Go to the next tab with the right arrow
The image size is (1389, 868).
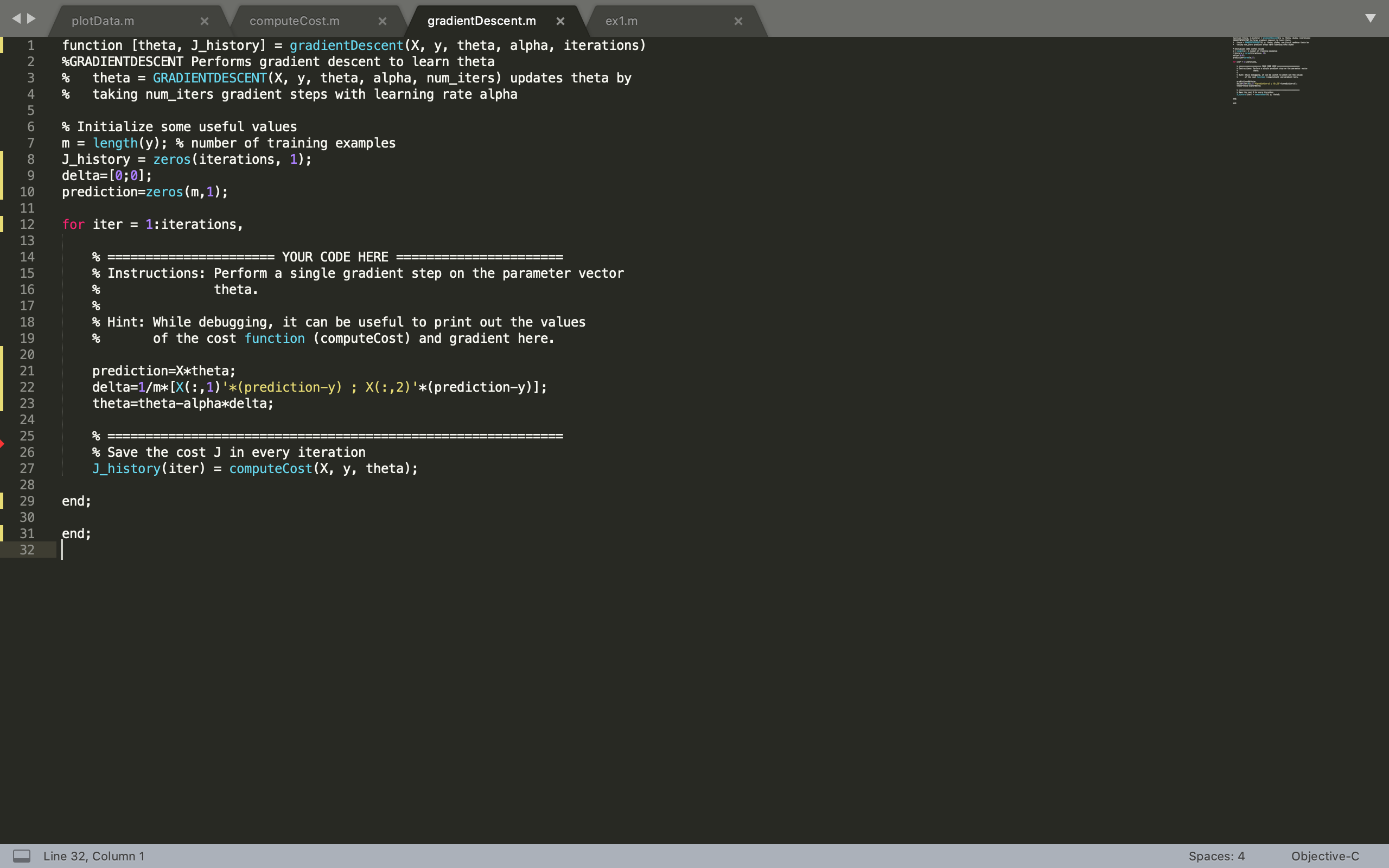[31, 18]
